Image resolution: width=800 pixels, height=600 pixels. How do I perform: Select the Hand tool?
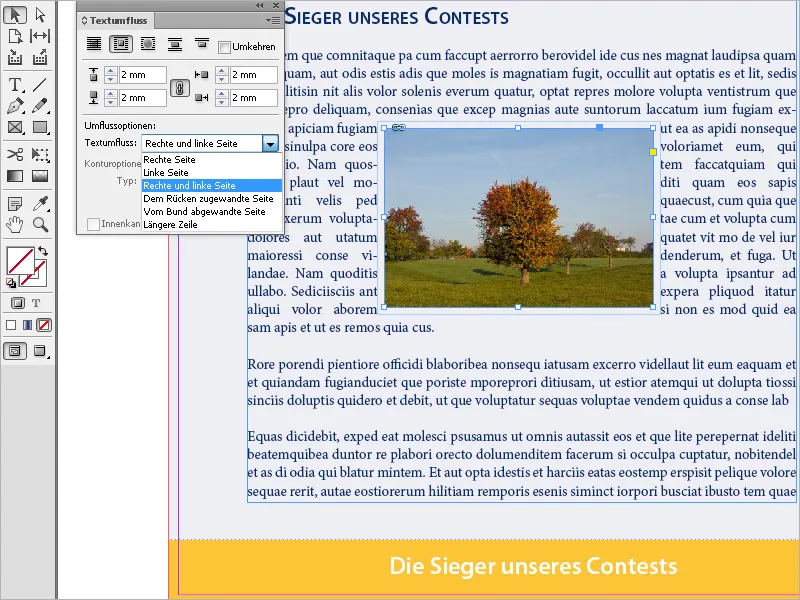tap(15, 224)
